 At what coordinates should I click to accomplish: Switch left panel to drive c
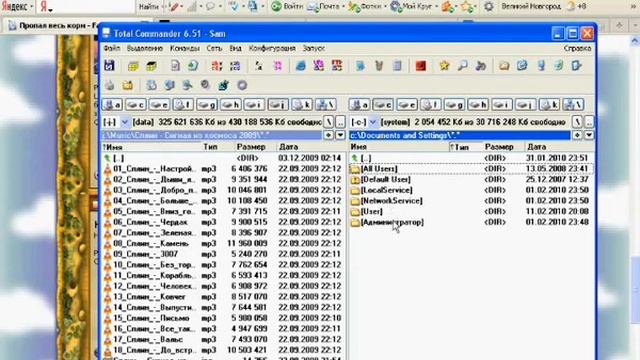point(136,105)
